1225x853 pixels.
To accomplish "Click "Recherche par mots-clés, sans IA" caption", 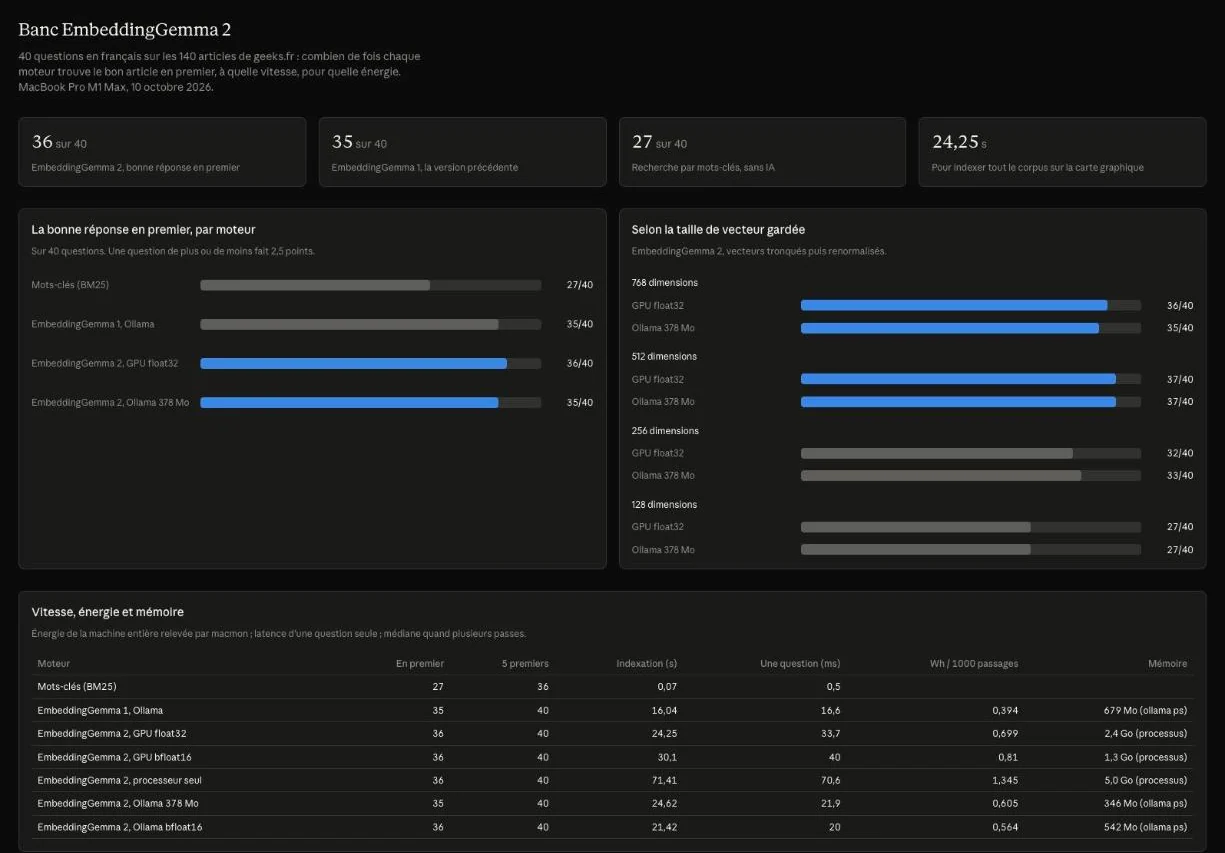I will pyautogui.click(x=703, y=167).
